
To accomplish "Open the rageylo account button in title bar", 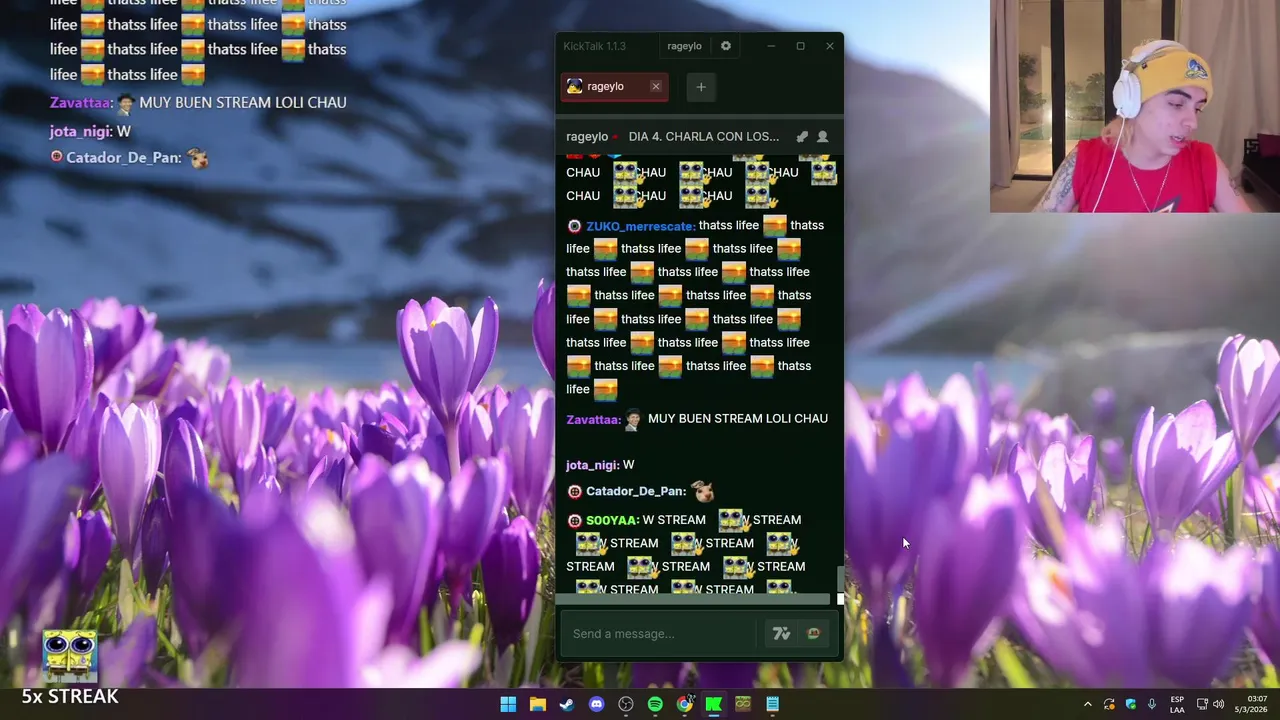I will tap(685, 46).
